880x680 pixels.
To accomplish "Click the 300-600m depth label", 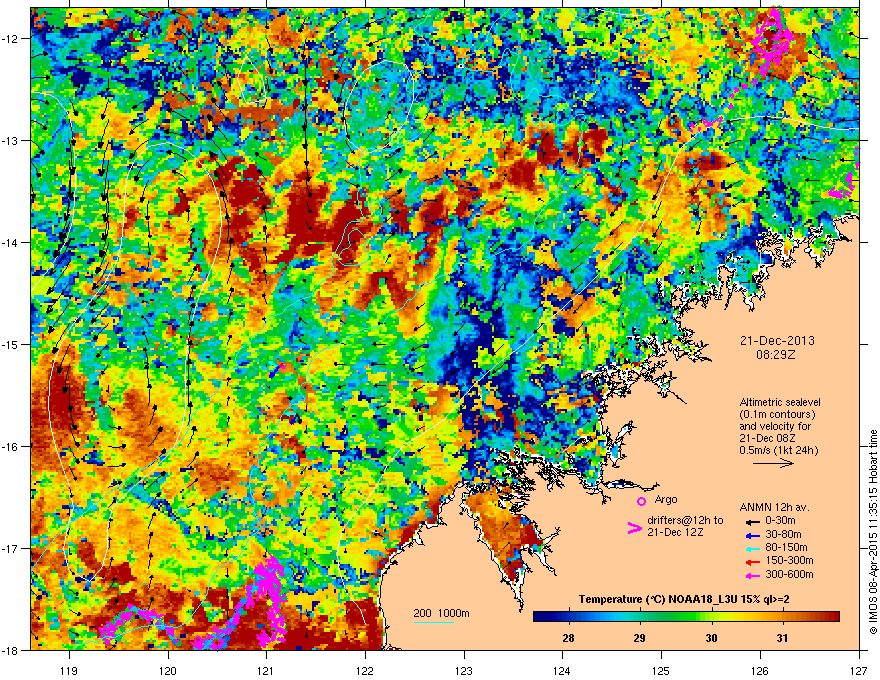I will [789, 574].
